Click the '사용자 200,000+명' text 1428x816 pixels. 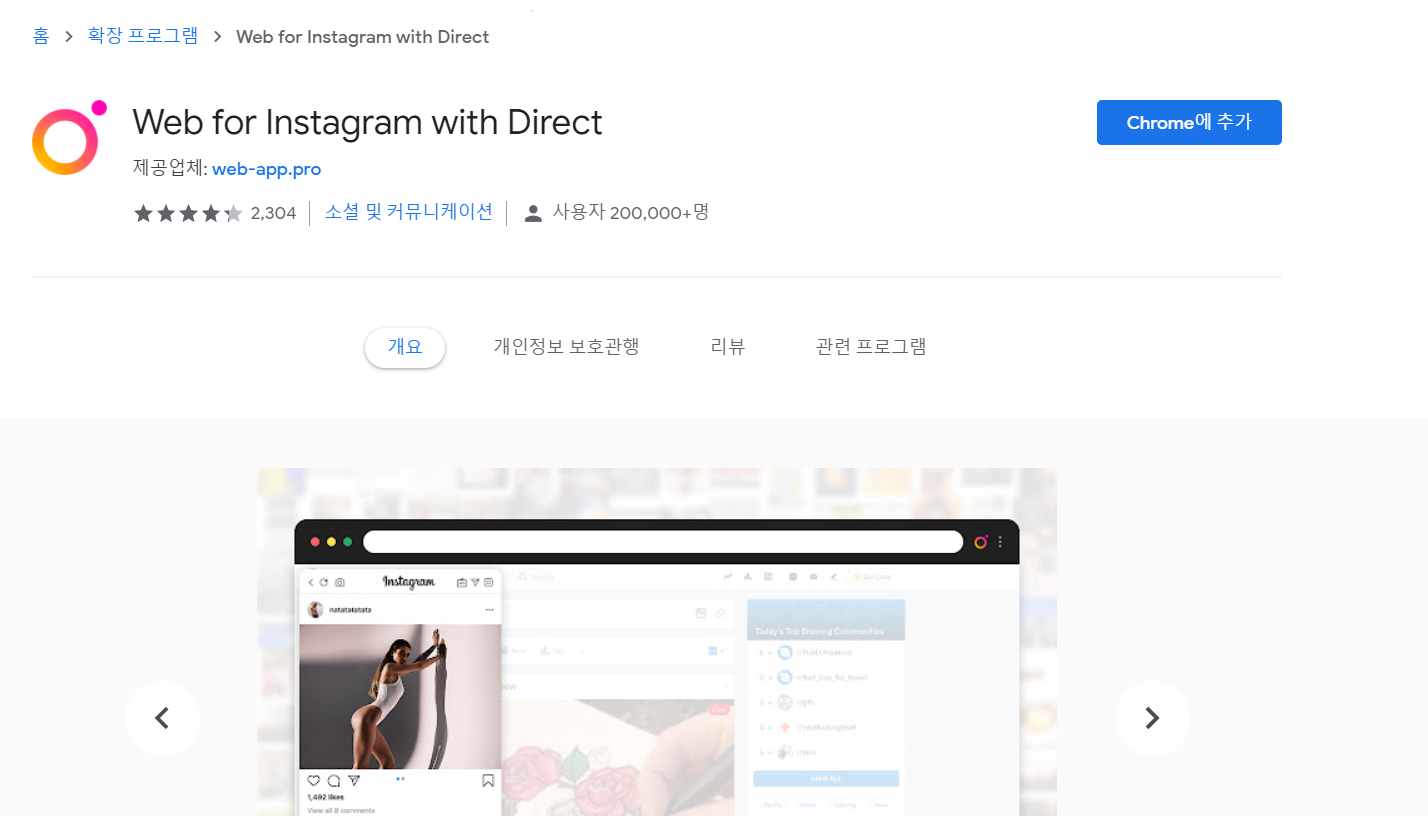(631, 212)
